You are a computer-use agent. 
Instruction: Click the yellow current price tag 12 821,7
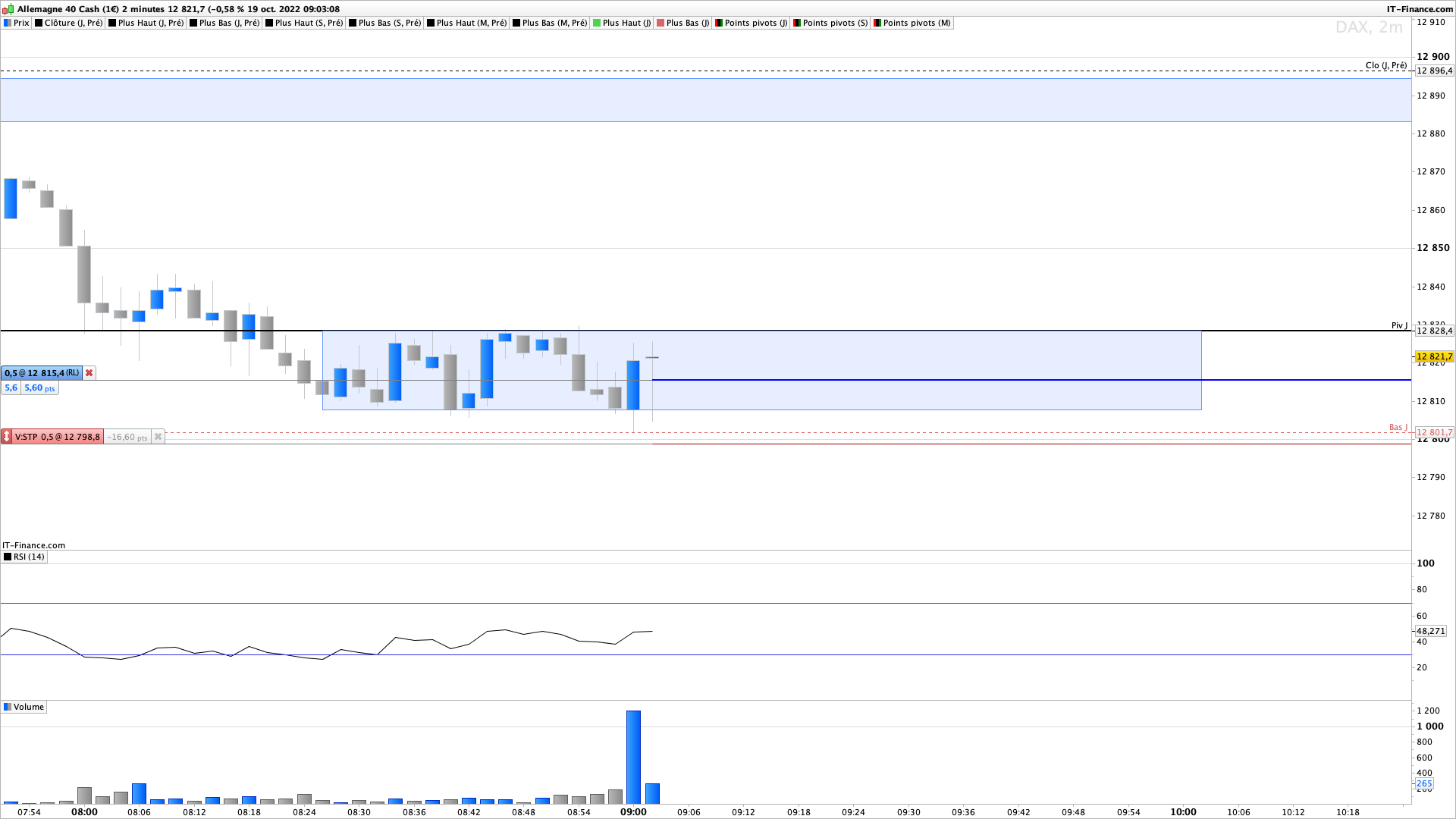click(x=1434, y=356)
